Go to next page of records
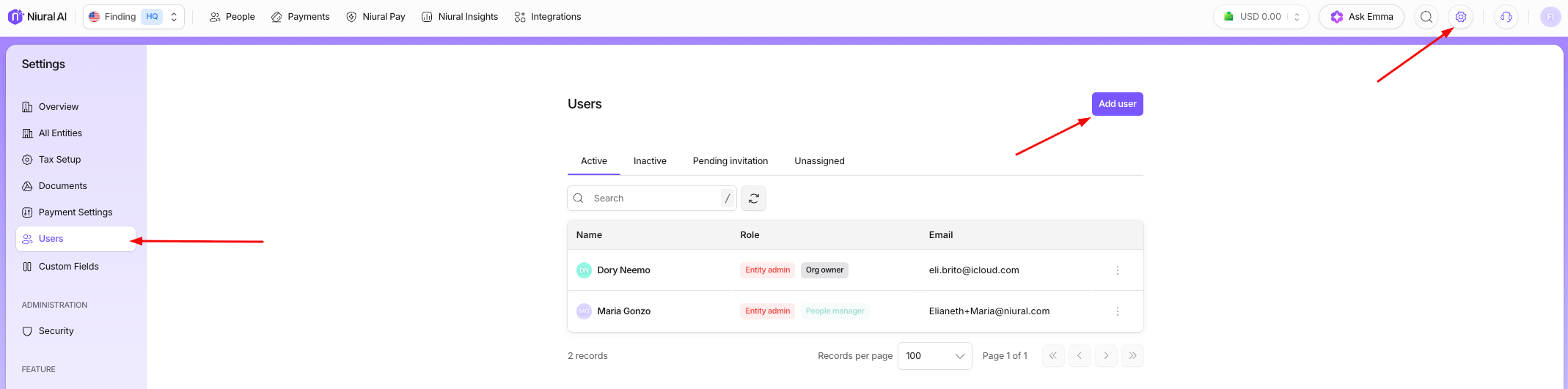The image size is (1568, 389). (x=1106, y=356)
